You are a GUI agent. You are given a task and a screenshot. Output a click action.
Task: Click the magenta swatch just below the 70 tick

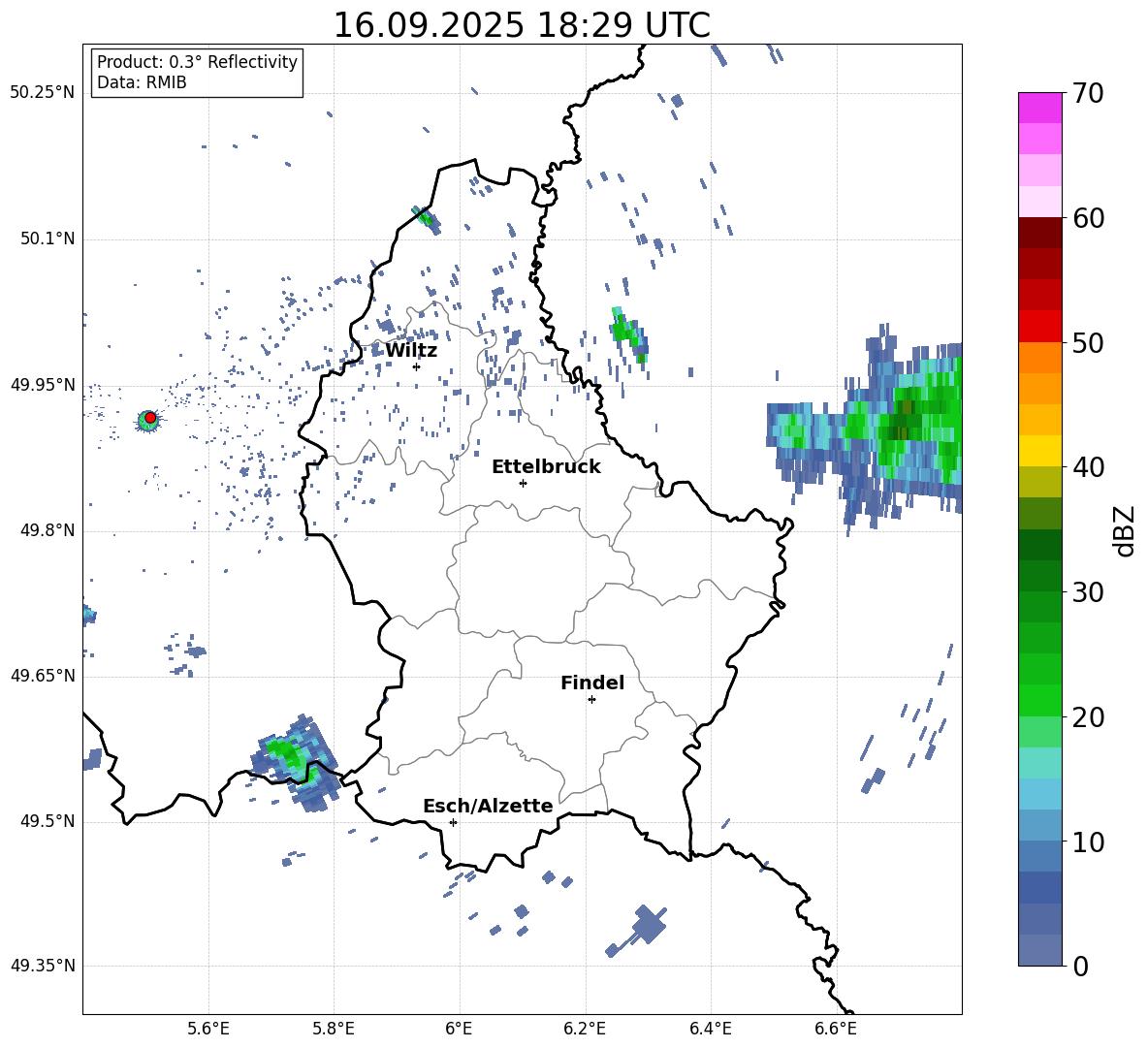click(1039, 108)
